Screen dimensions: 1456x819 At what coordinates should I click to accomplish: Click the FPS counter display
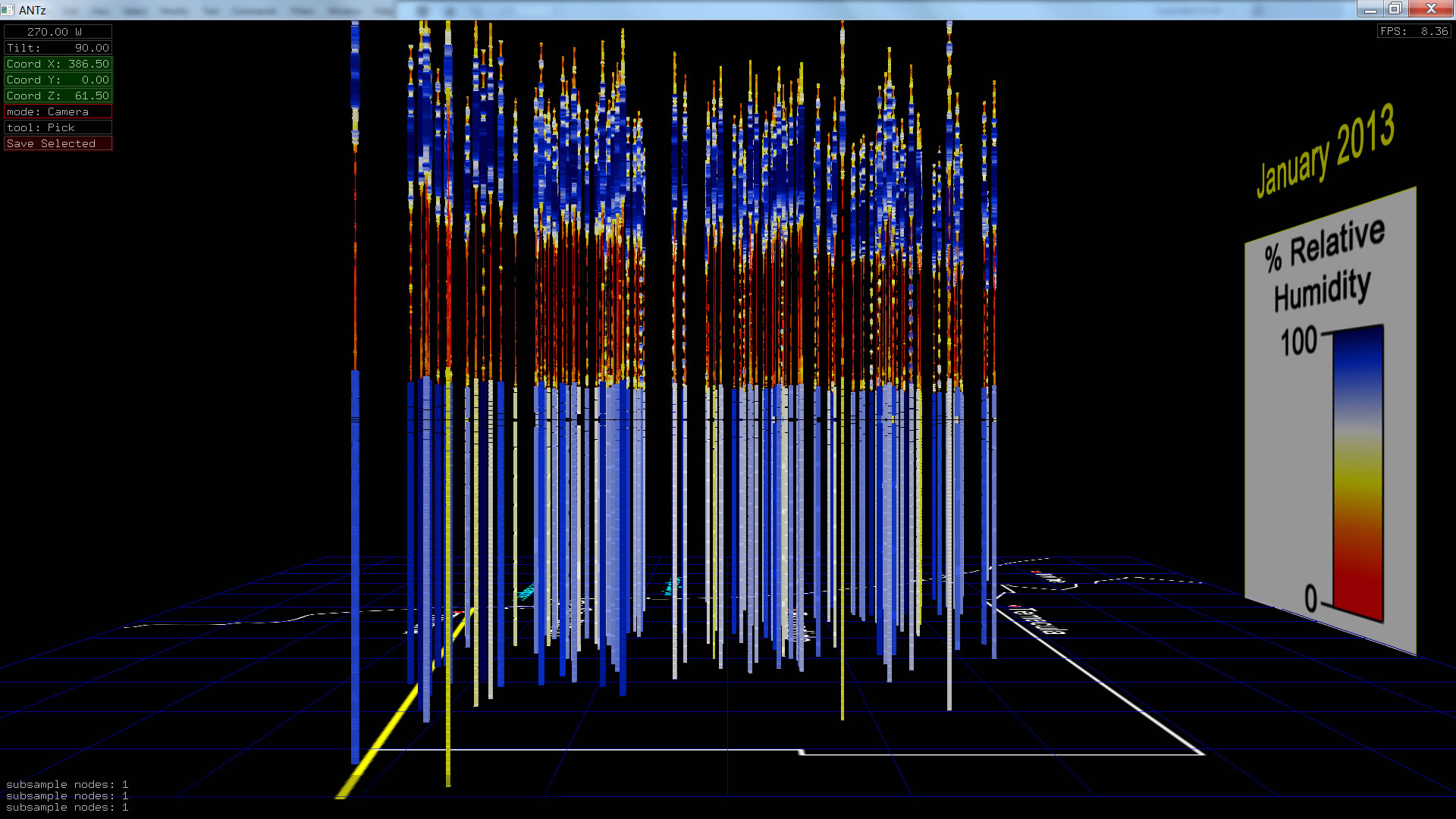pos(1414,31)
